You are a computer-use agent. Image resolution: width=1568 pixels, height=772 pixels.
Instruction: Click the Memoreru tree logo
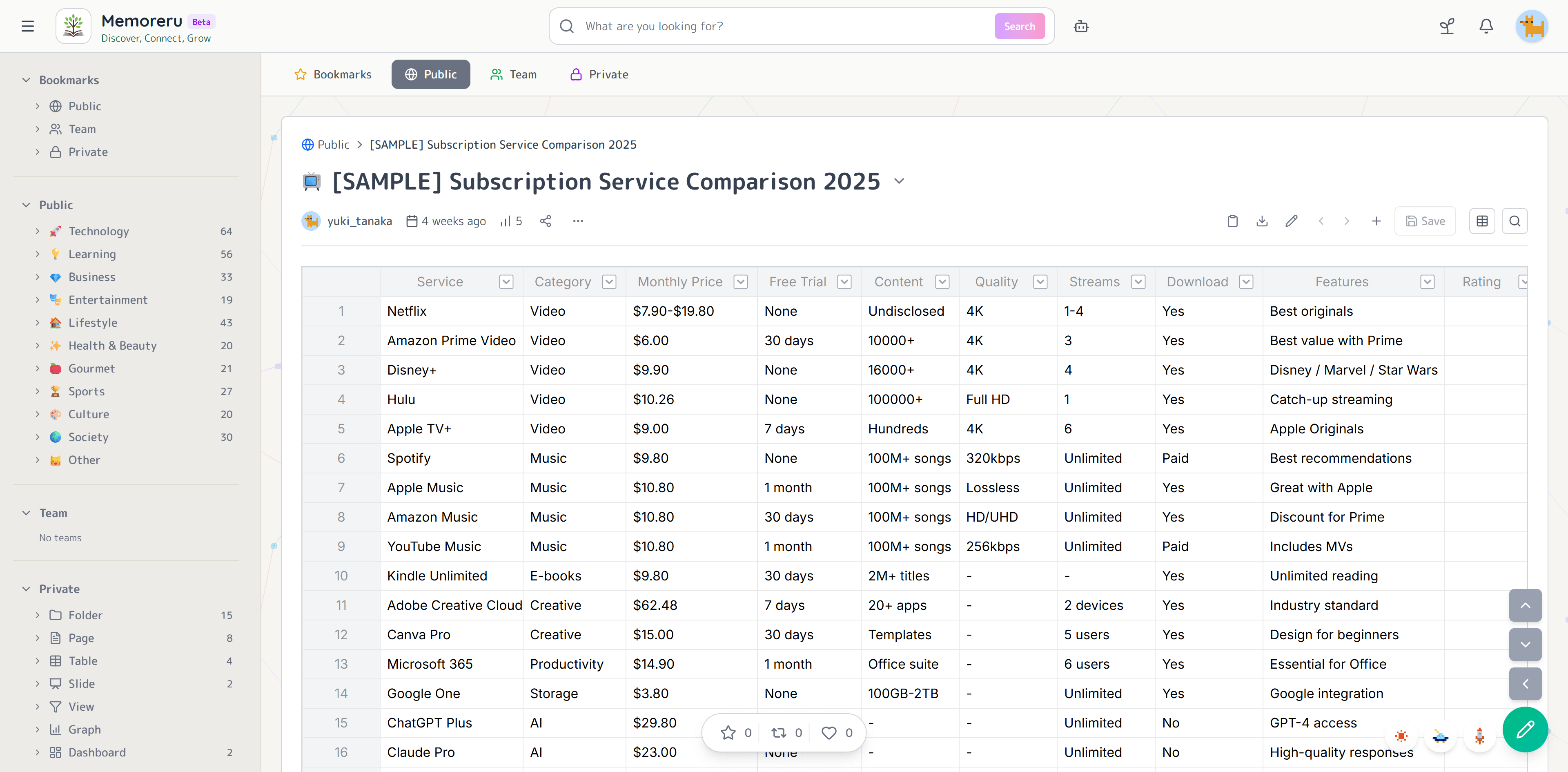(x=73, y=26)
